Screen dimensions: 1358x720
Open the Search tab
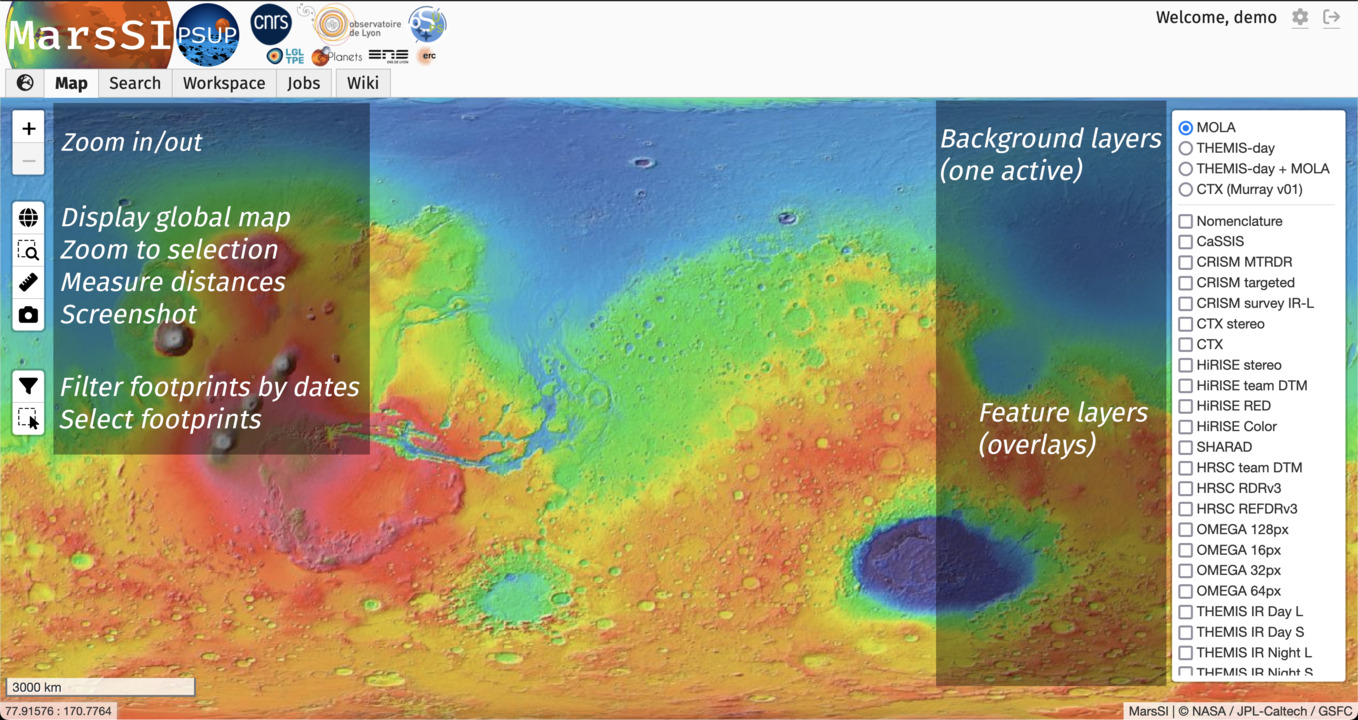point(135,83)
